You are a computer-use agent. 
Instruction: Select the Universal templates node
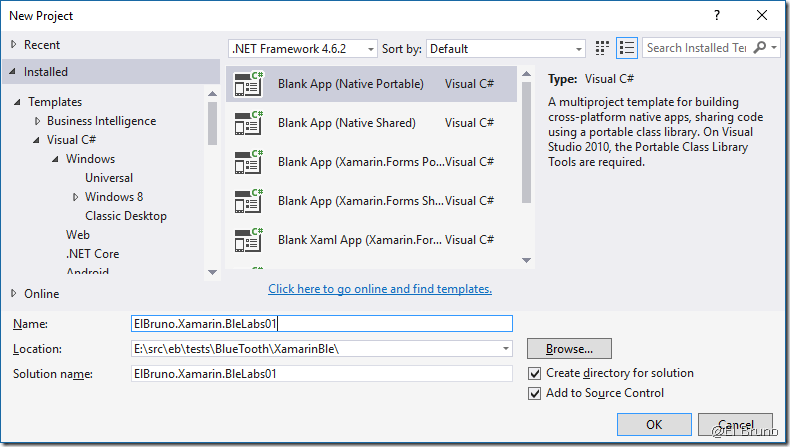[109, 178]
